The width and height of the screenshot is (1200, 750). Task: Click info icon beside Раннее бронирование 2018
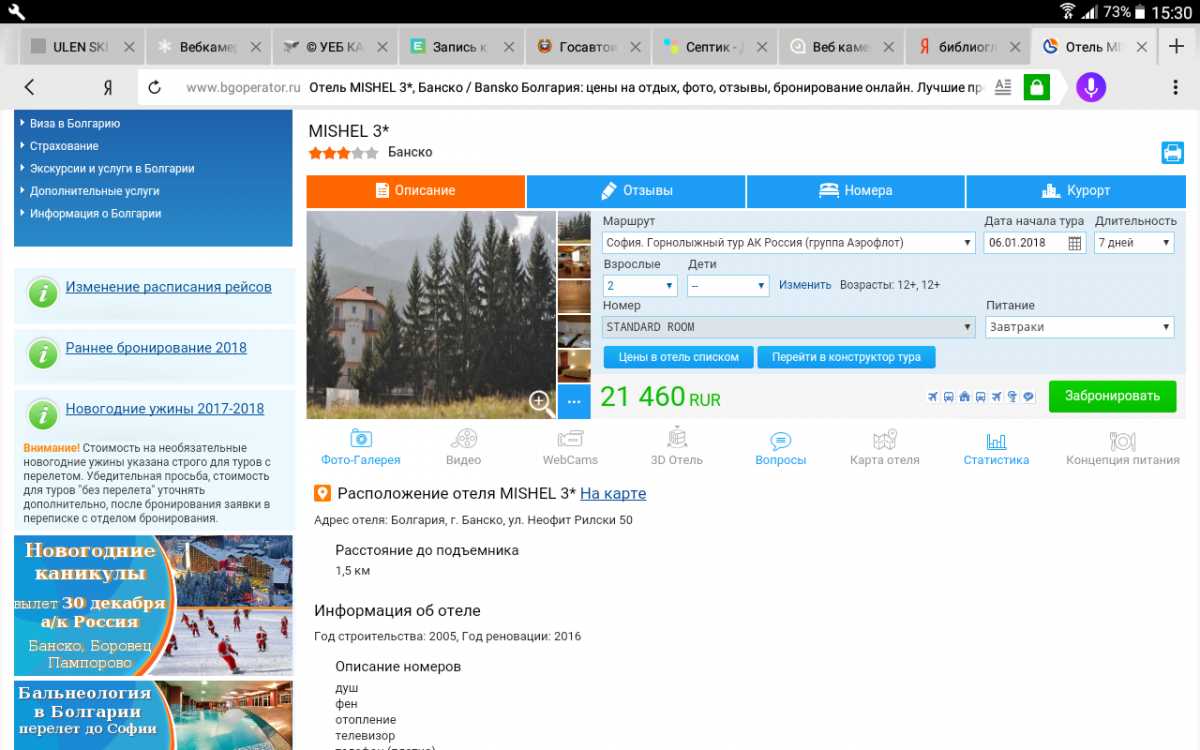(42, 353)
